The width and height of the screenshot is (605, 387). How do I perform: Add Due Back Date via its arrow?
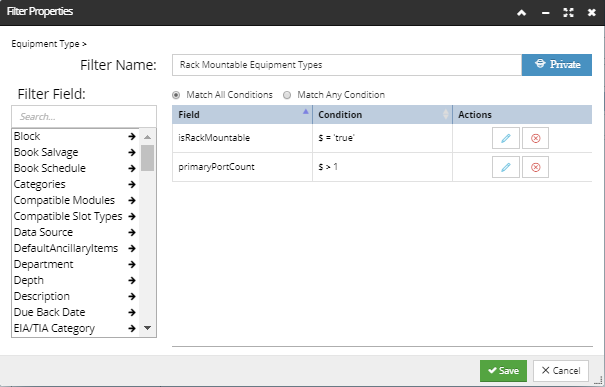(132, 312)
